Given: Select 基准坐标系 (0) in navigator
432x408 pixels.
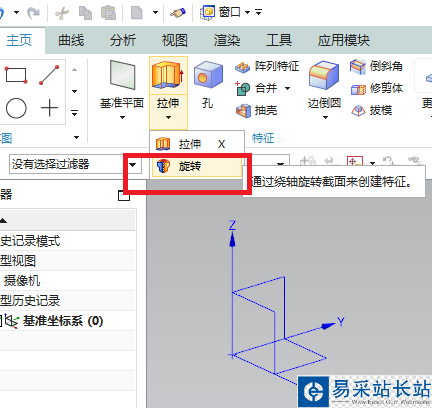Looking at the screenshot, I should [63, 321].
